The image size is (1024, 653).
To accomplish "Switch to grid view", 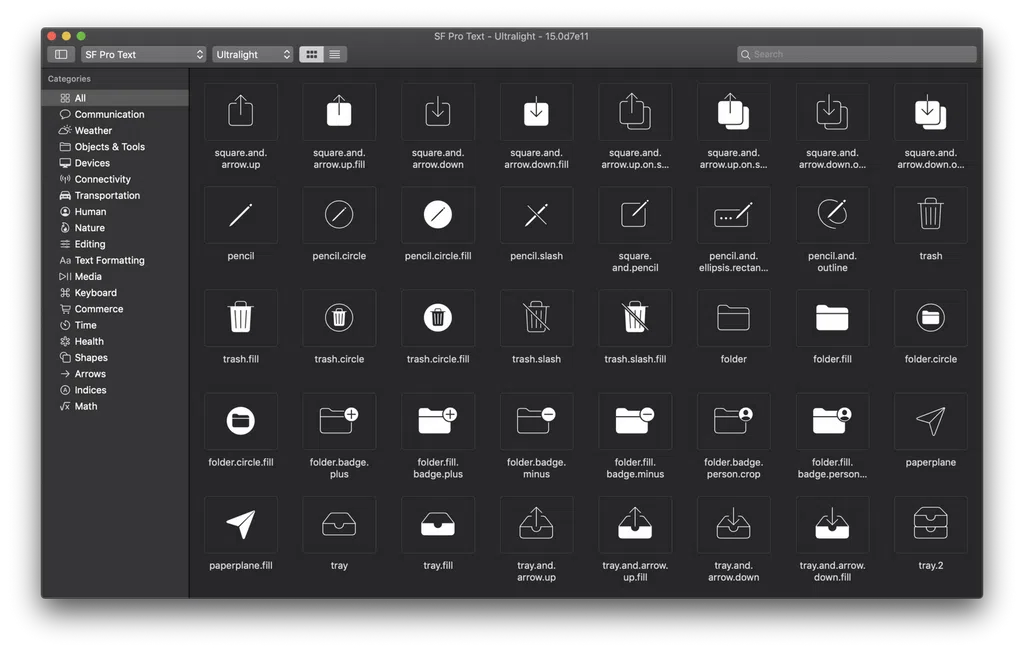I will pyautogui.click(x=312, y=54).
